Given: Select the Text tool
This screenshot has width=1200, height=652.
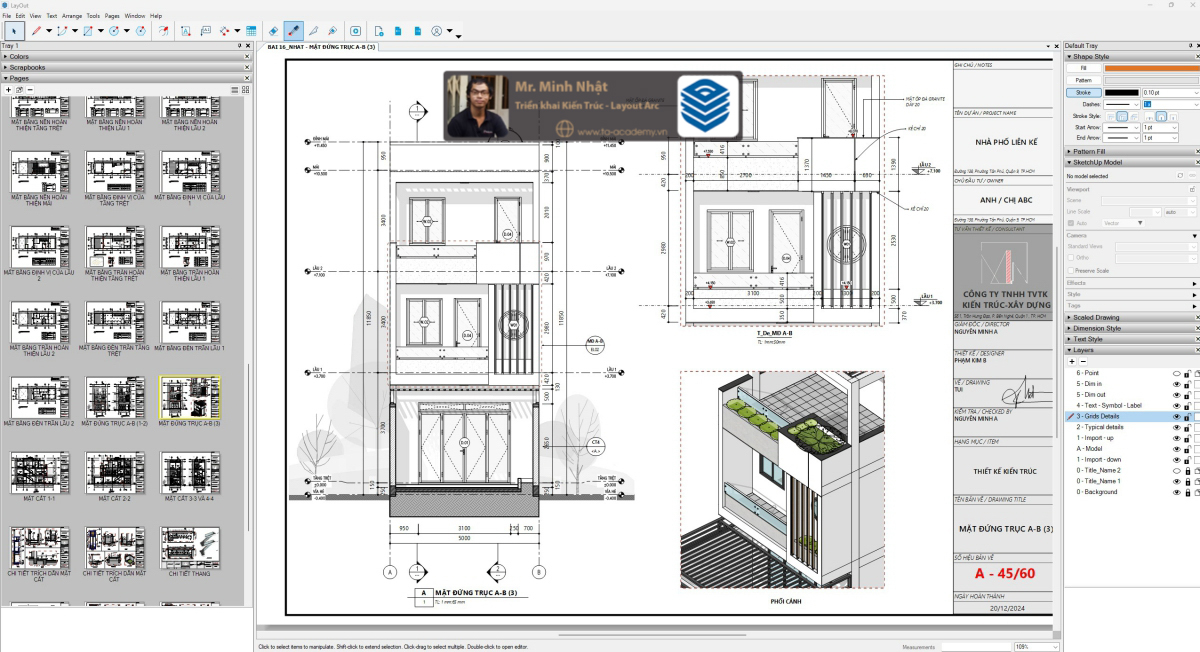Looking at the screenshot, I should point(186,31).
